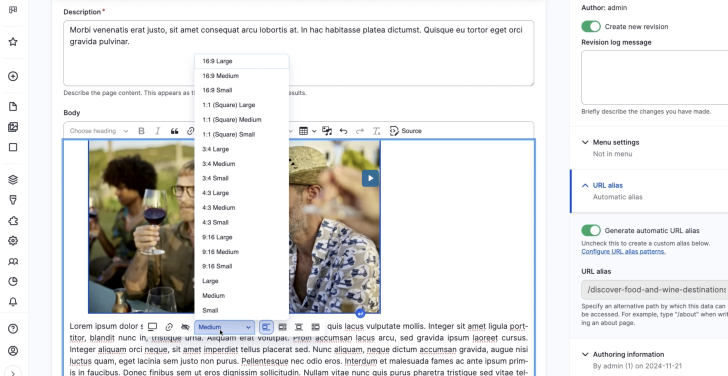
Task: Select 1:1 (Square) Small option
Action: [241, 135]
